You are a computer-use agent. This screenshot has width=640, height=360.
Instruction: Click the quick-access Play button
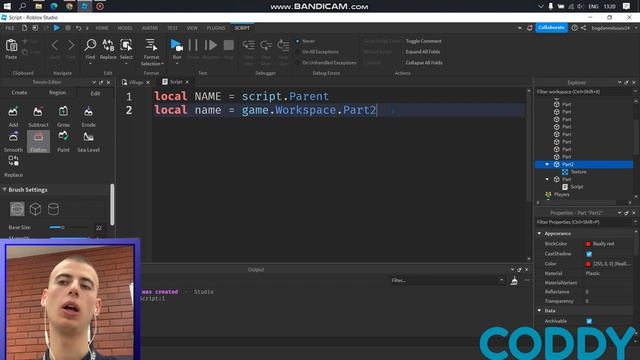pos(57,28)
